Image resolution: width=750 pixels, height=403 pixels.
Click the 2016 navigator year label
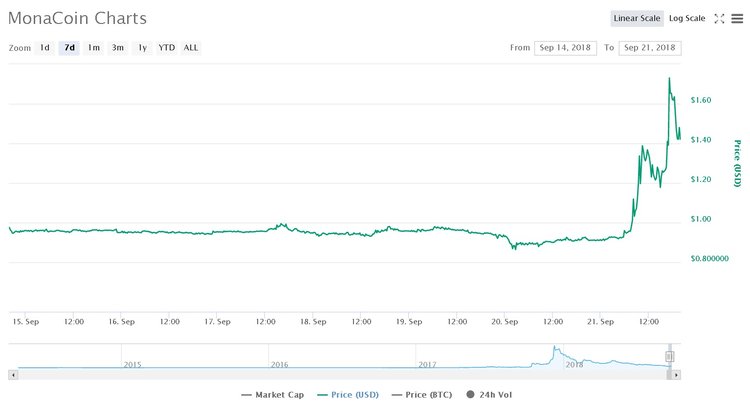click(279, 364)
